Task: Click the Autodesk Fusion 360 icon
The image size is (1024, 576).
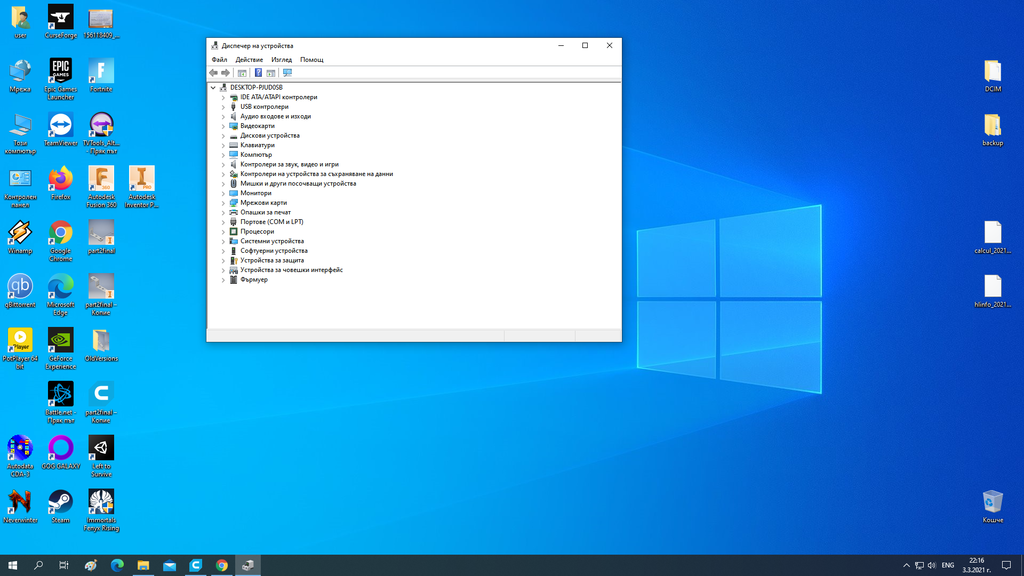Action: [101, 179]
